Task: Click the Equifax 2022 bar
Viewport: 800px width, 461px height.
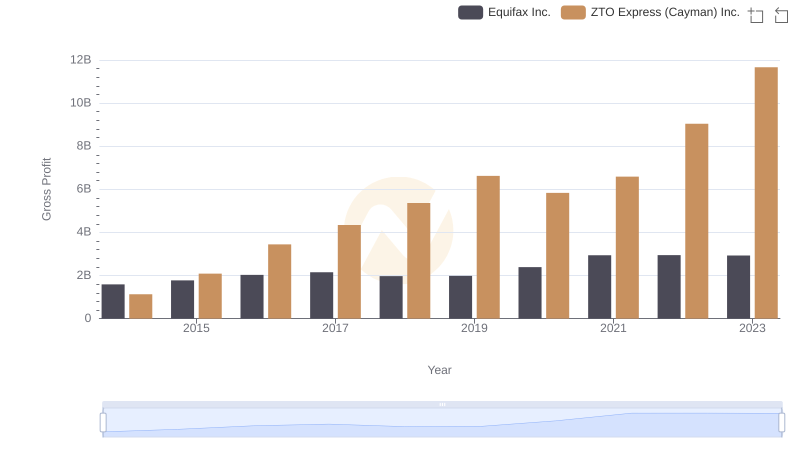Action: 669,287
